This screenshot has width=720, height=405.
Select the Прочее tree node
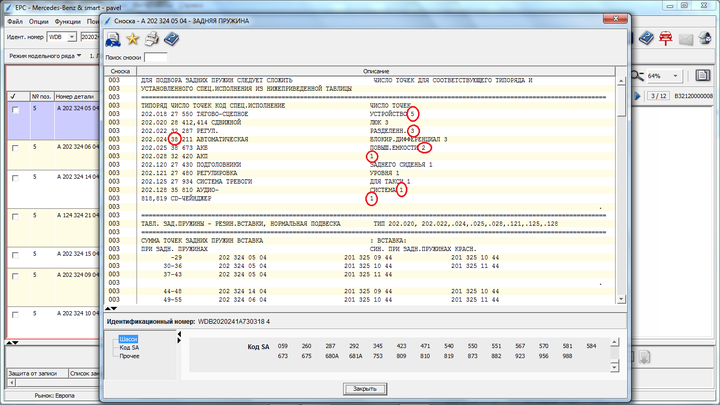click(x=129, y=356)
